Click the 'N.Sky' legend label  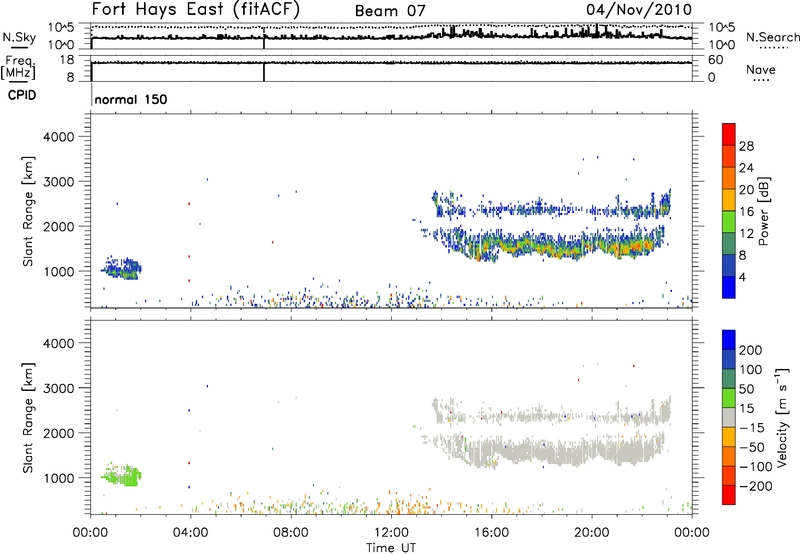coord(19,37)
